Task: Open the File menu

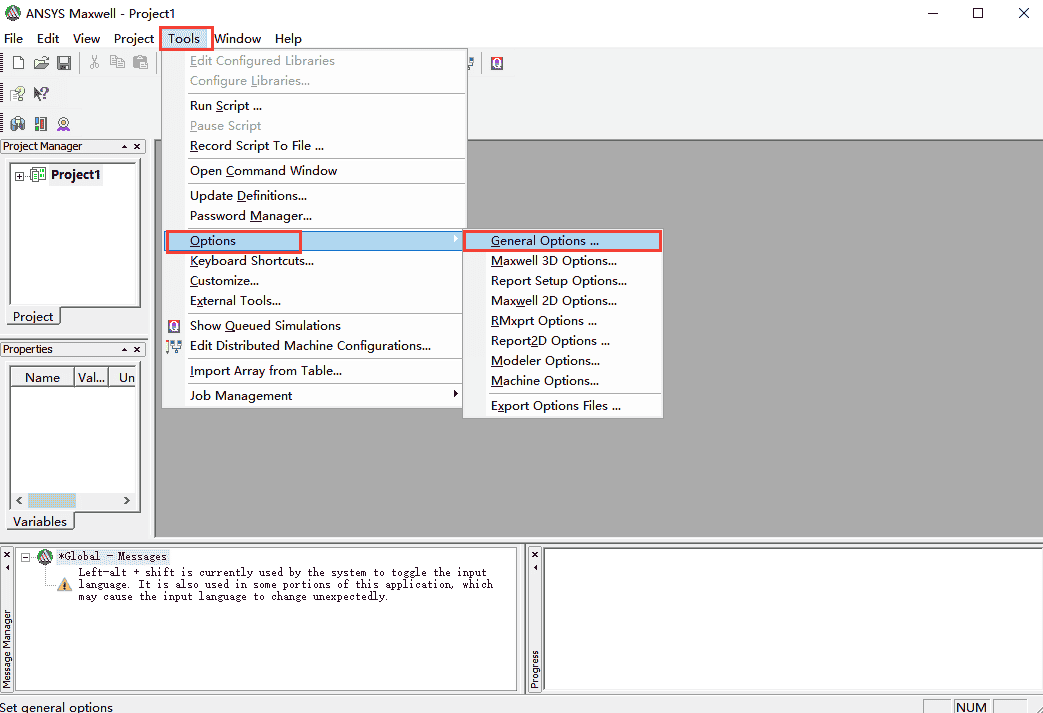Action: click(x=13, y=39)
